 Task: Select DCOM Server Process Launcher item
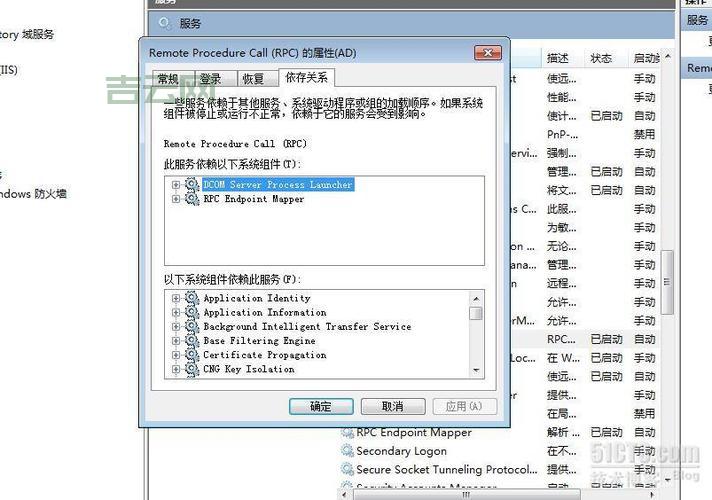pos(278,184)
